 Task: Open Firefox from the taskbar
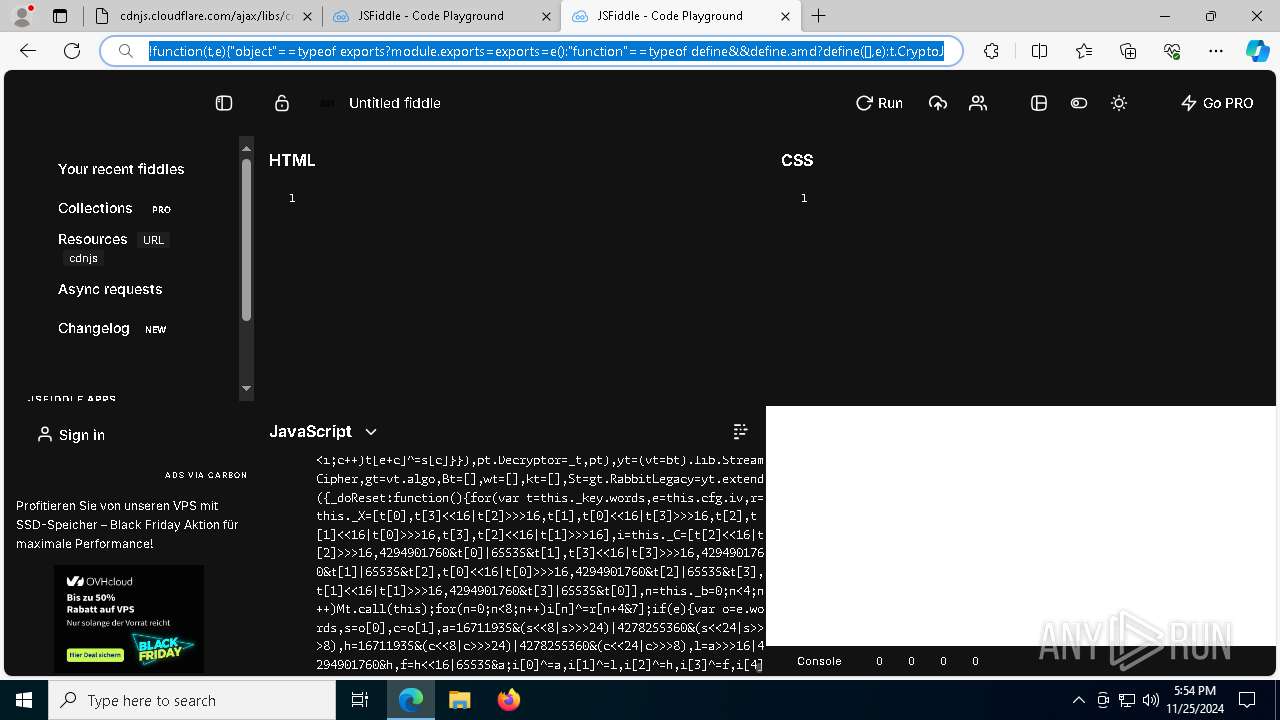508,700
